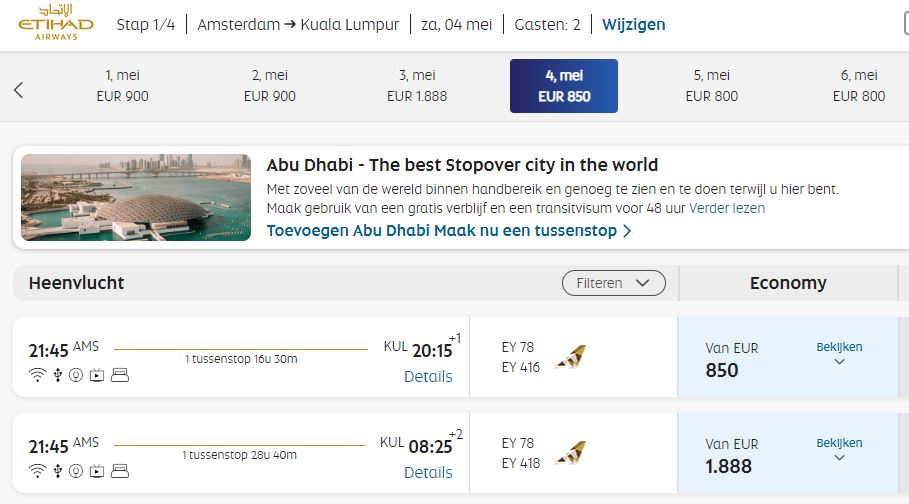Click the Etihad tail logo beside EY 418

(570, 452)
